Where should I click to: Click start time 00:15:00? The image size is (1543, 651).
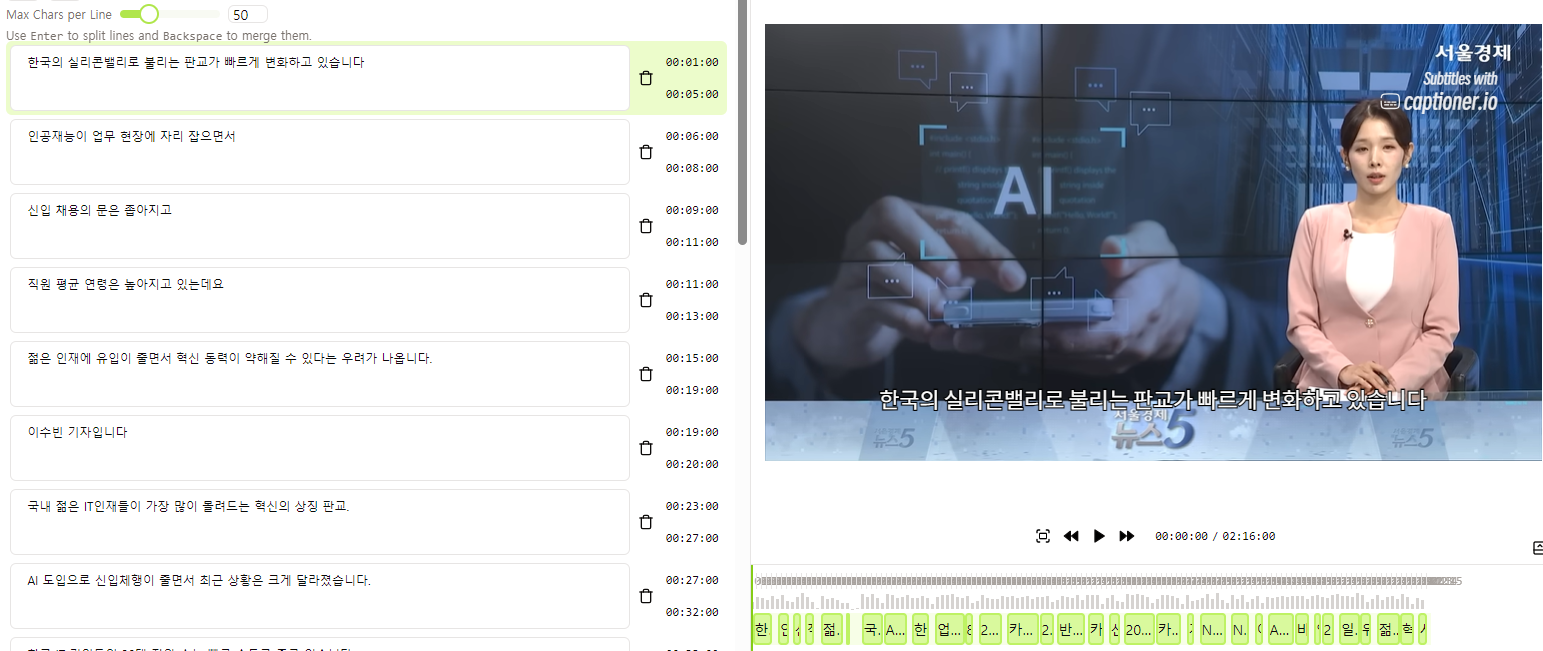(692, 358)
